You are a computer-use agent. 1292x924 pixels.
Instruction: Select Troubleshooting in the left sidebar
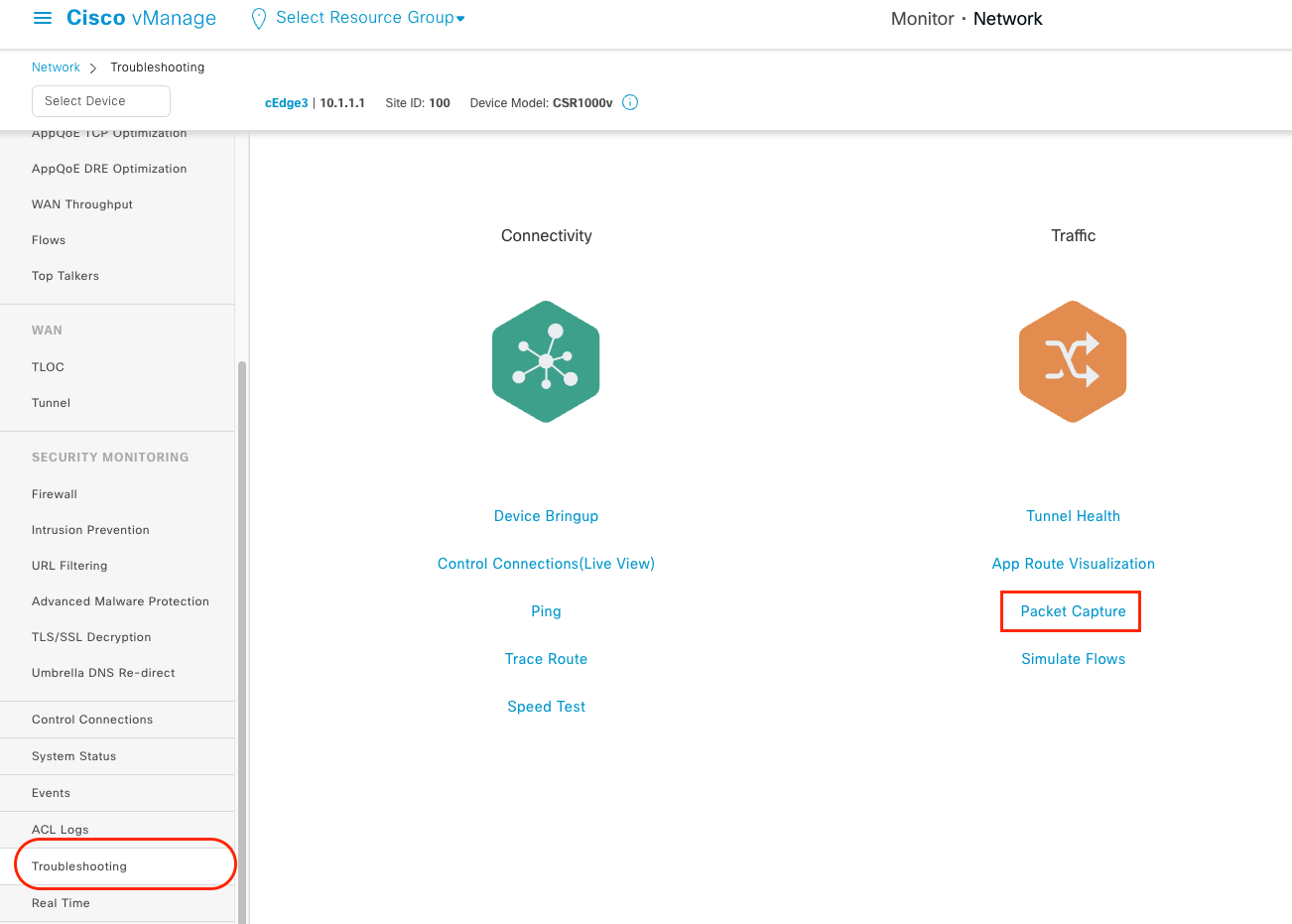[79, 866]
